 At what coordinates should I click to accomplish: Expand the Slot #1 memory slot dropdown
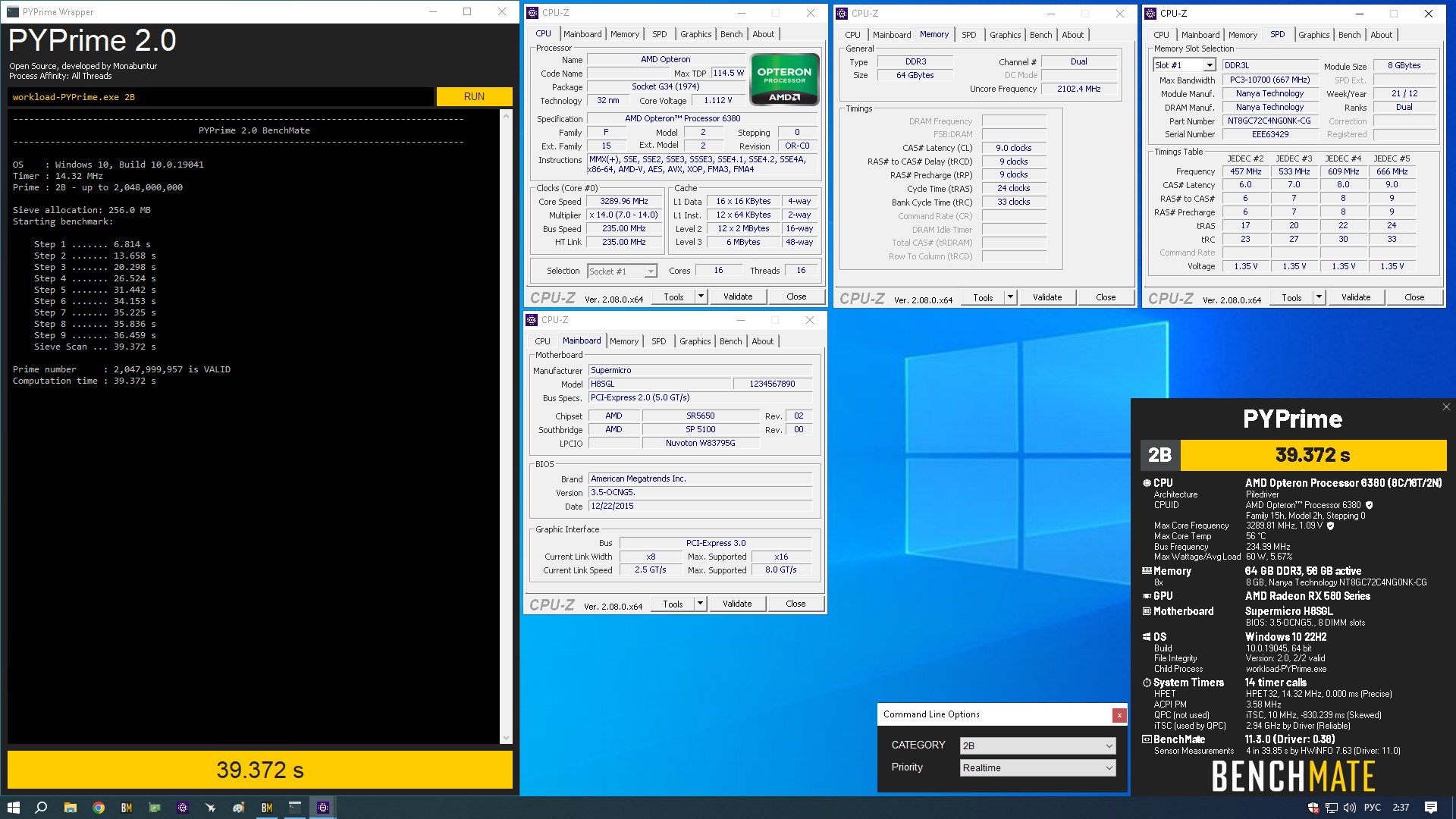coord(1210,65)
